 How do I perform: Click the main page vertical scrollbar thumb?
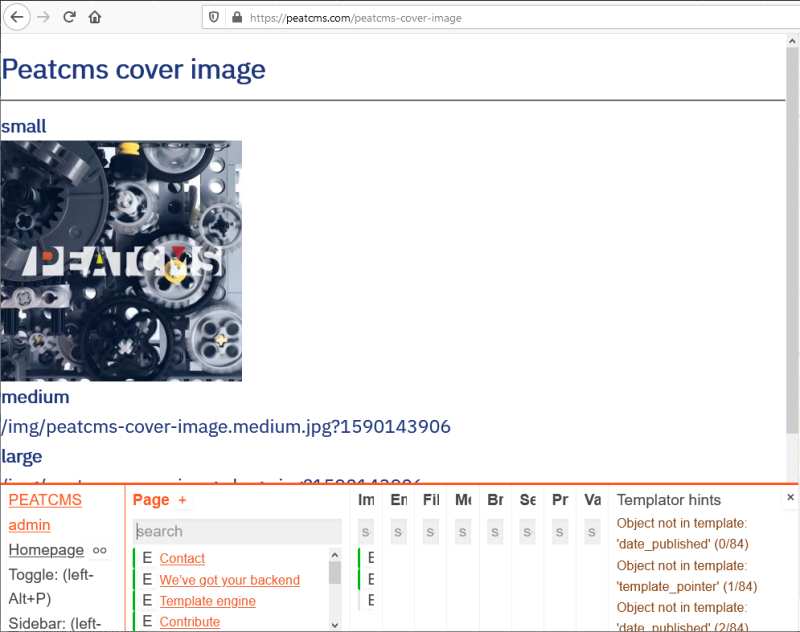(x=792, y=240)
